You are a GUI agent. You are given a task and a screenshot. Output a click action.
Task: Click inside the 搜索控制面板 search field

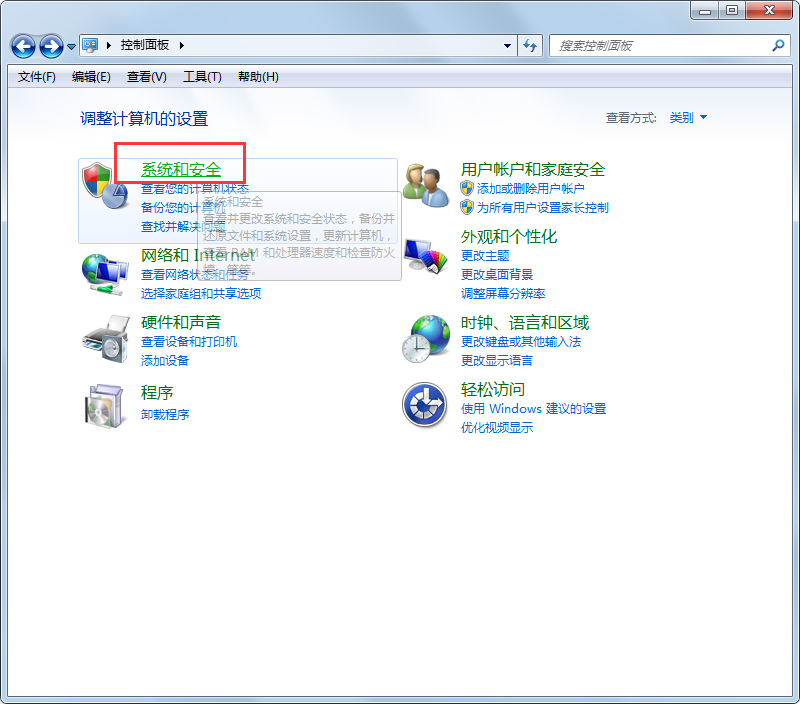(650, 46)
